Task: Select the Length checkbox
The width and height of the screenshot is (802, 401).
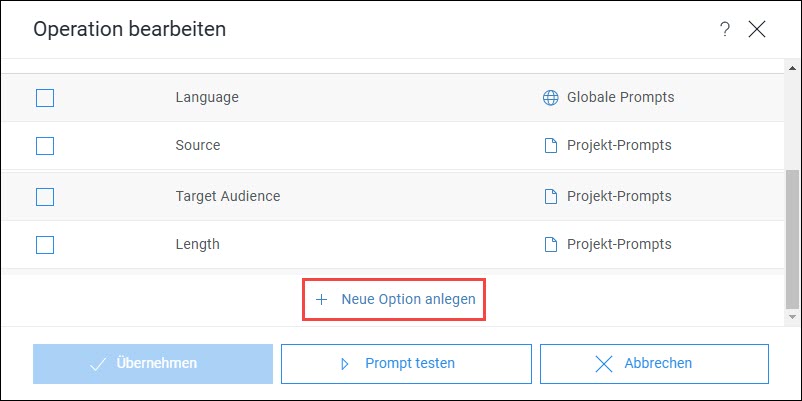Action: [45, 245]
